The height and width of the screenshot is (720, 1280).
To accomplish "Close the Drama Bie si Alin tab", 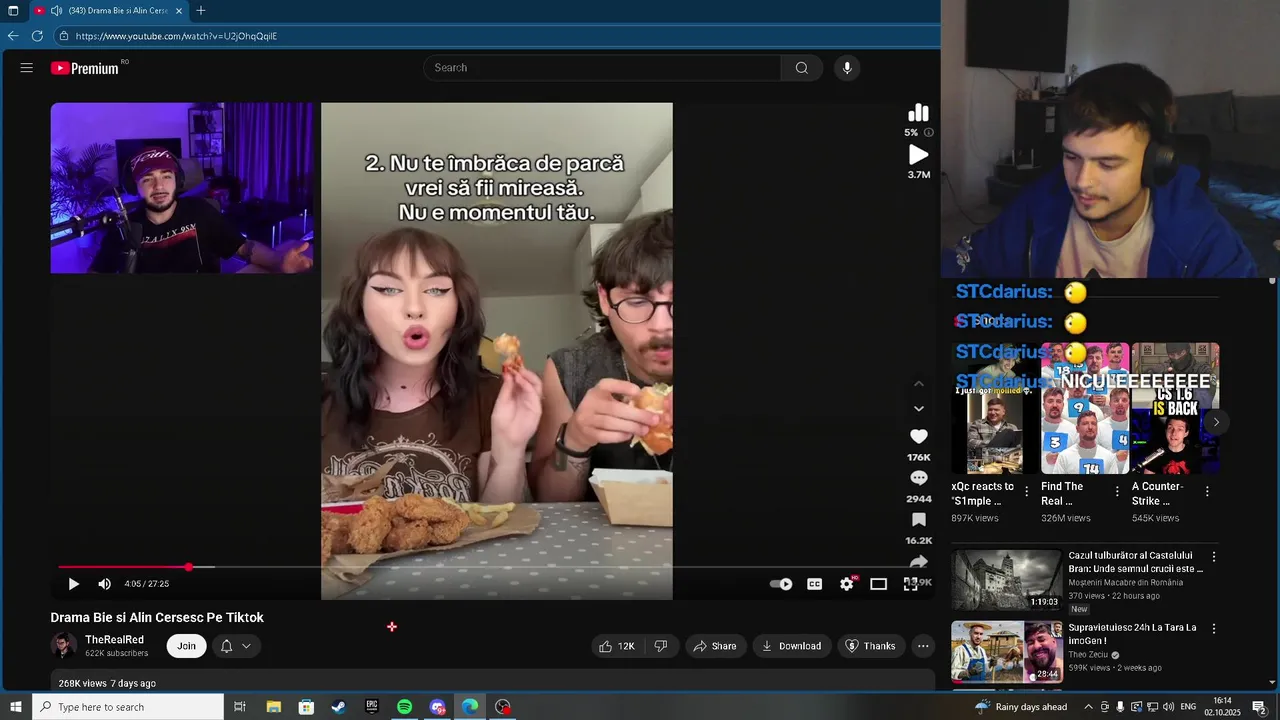I will [179, 11].
